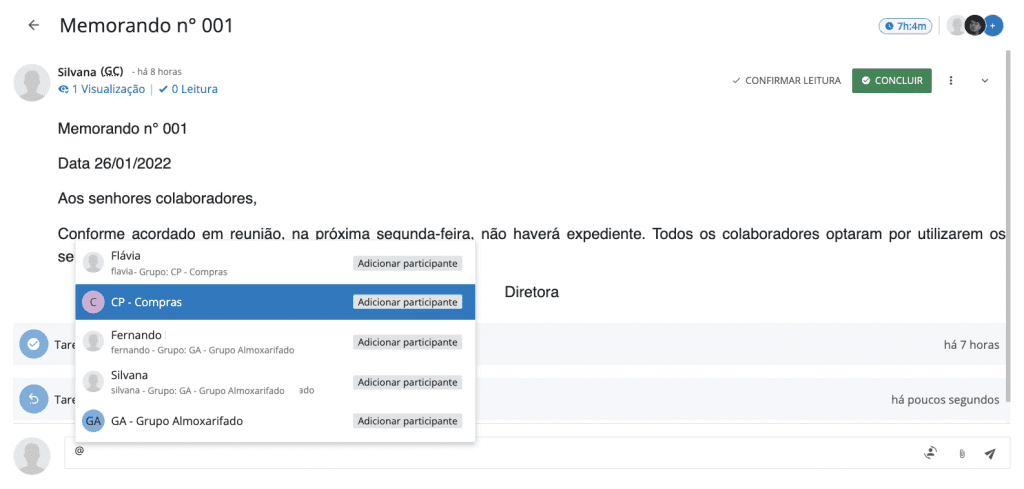This screenshot has width=1024, height=489.
Task: Click the blue plus add participant icon
Action: [992, 26]
